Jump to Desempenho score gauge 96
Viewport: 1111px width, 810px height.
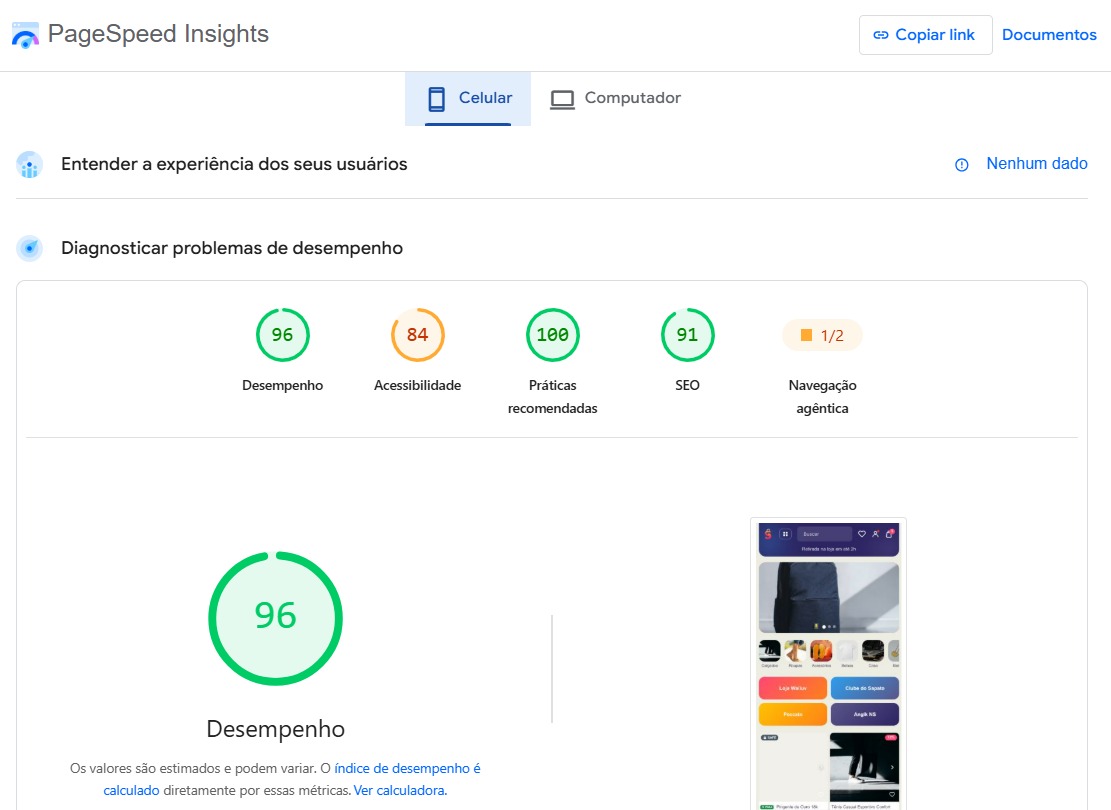[x=283, y=334]
